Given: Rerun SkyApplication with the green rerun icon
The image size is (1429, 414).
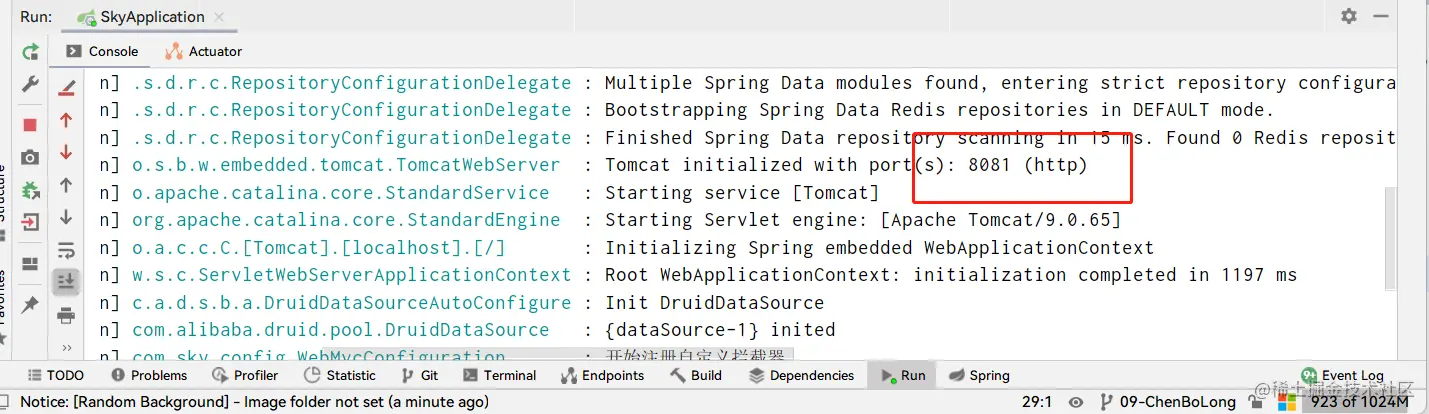Looking at the screenshot, I should (x=30, y=52).
